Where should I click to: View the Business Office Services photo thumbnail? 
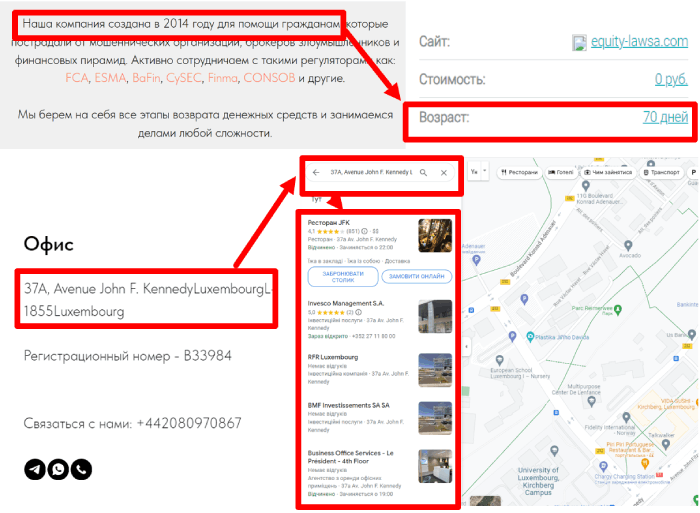435,467
